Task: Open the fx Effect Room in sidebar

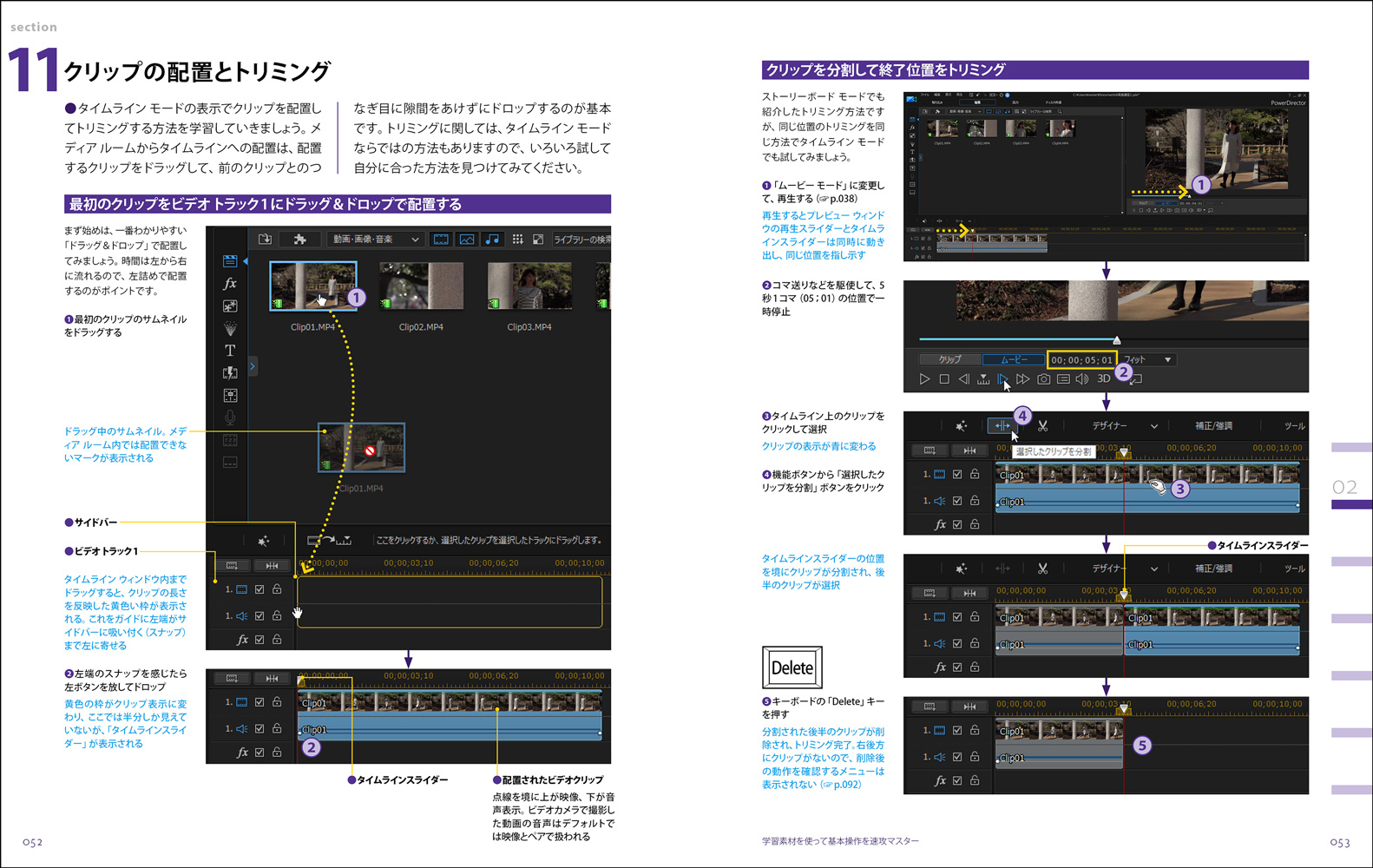Action: click(x=230, y=284)
